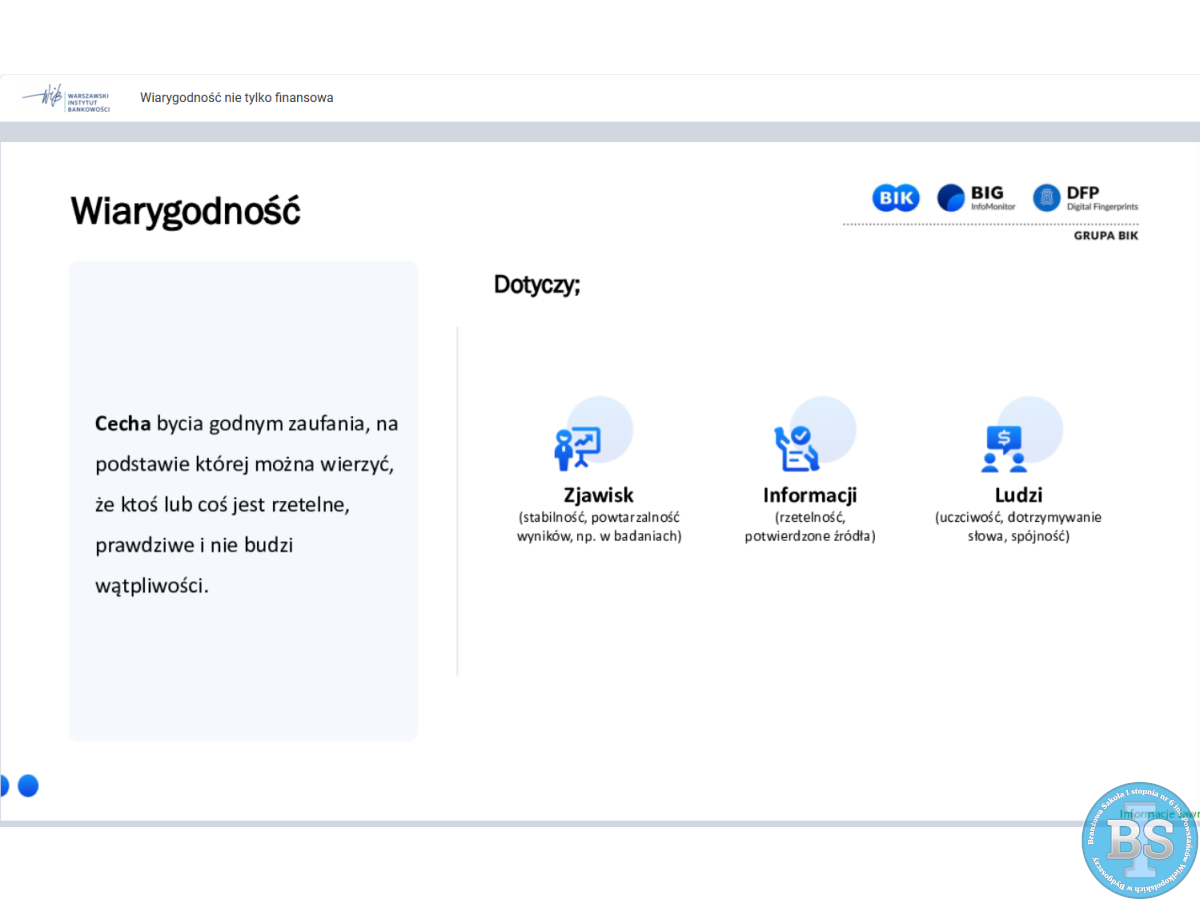The height and width of the screenshot is (900, 1200).
Task: Click the Informacji checklist icon
Action: click(796, 448)
